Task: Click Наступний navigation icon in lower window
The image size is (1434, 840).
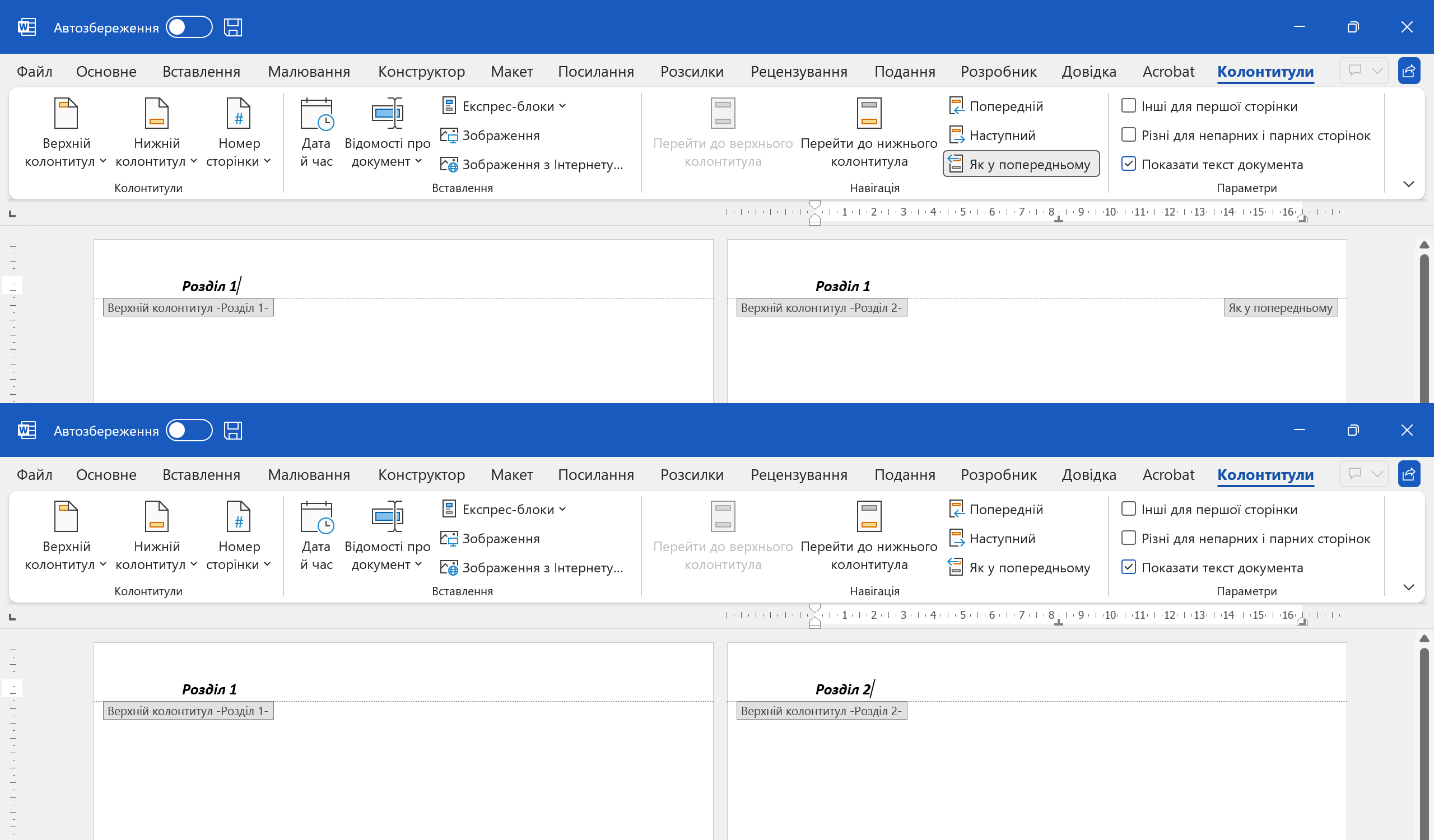Action: pyautogui.click(x=956, y=539)
